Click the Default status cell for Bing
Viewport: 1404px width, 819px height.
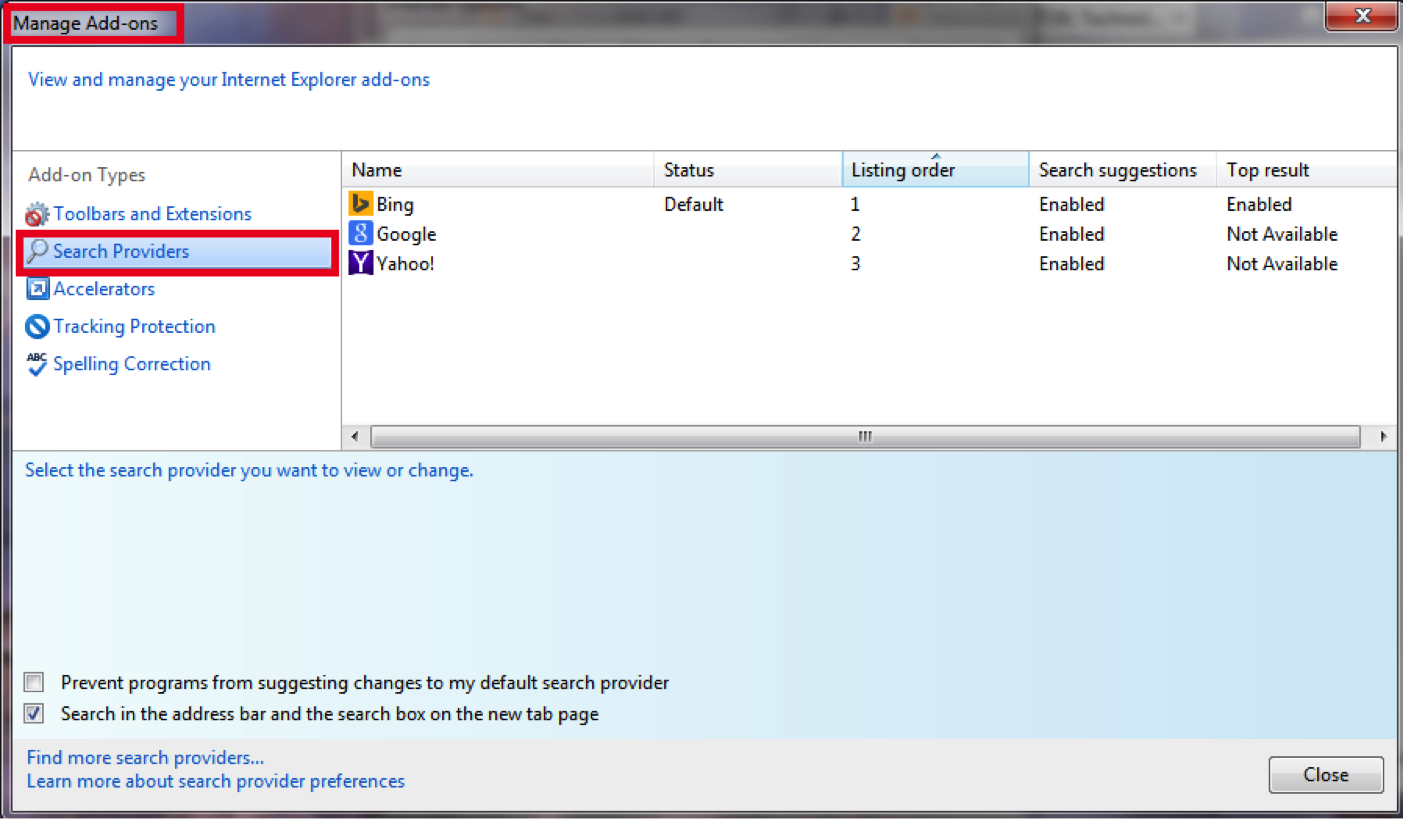[693, 204]
